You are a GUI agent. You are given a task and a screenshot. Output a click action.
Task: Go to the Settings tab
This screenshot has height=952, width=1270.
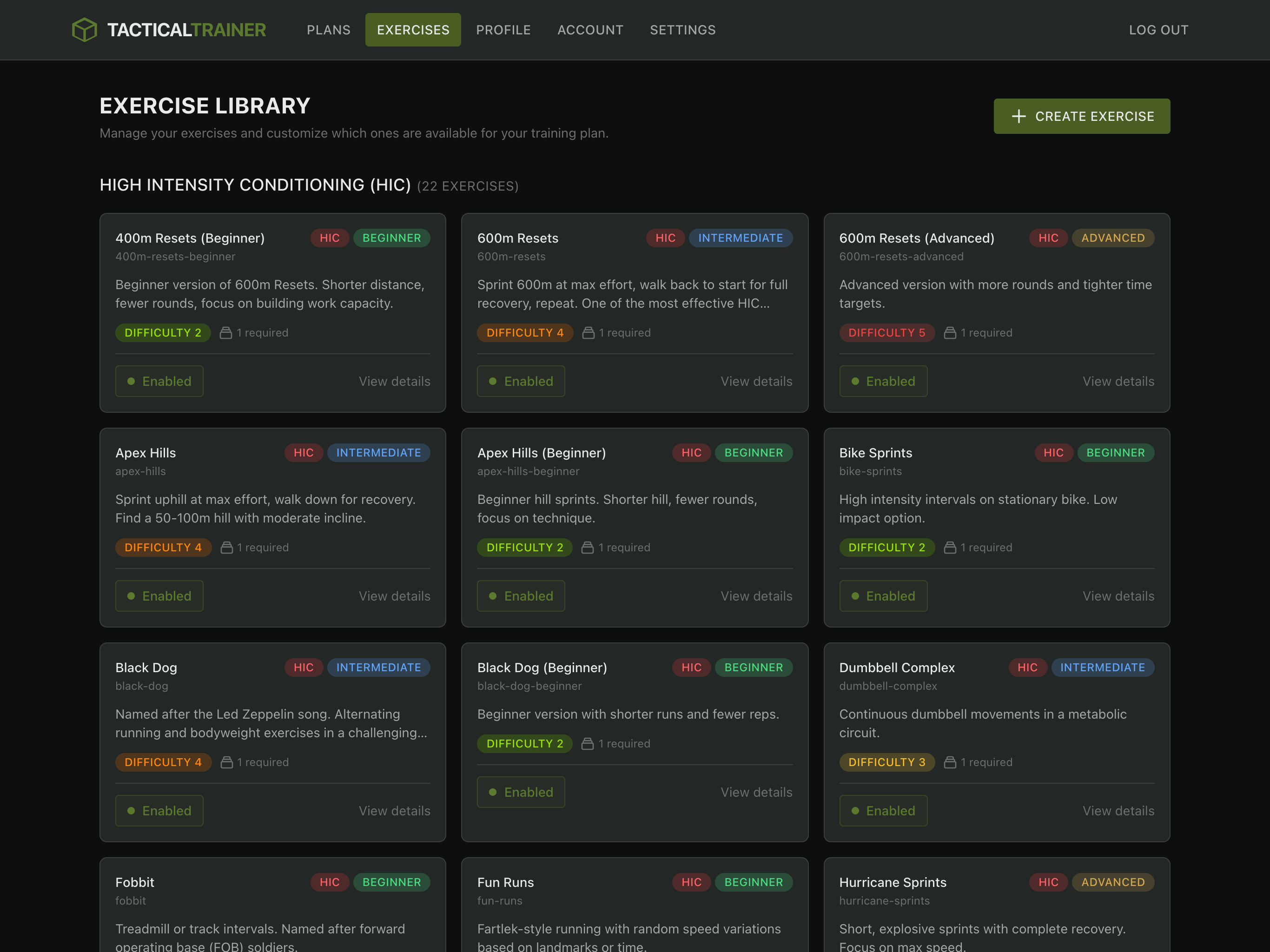pyautogui.click(x=682, y=30)
